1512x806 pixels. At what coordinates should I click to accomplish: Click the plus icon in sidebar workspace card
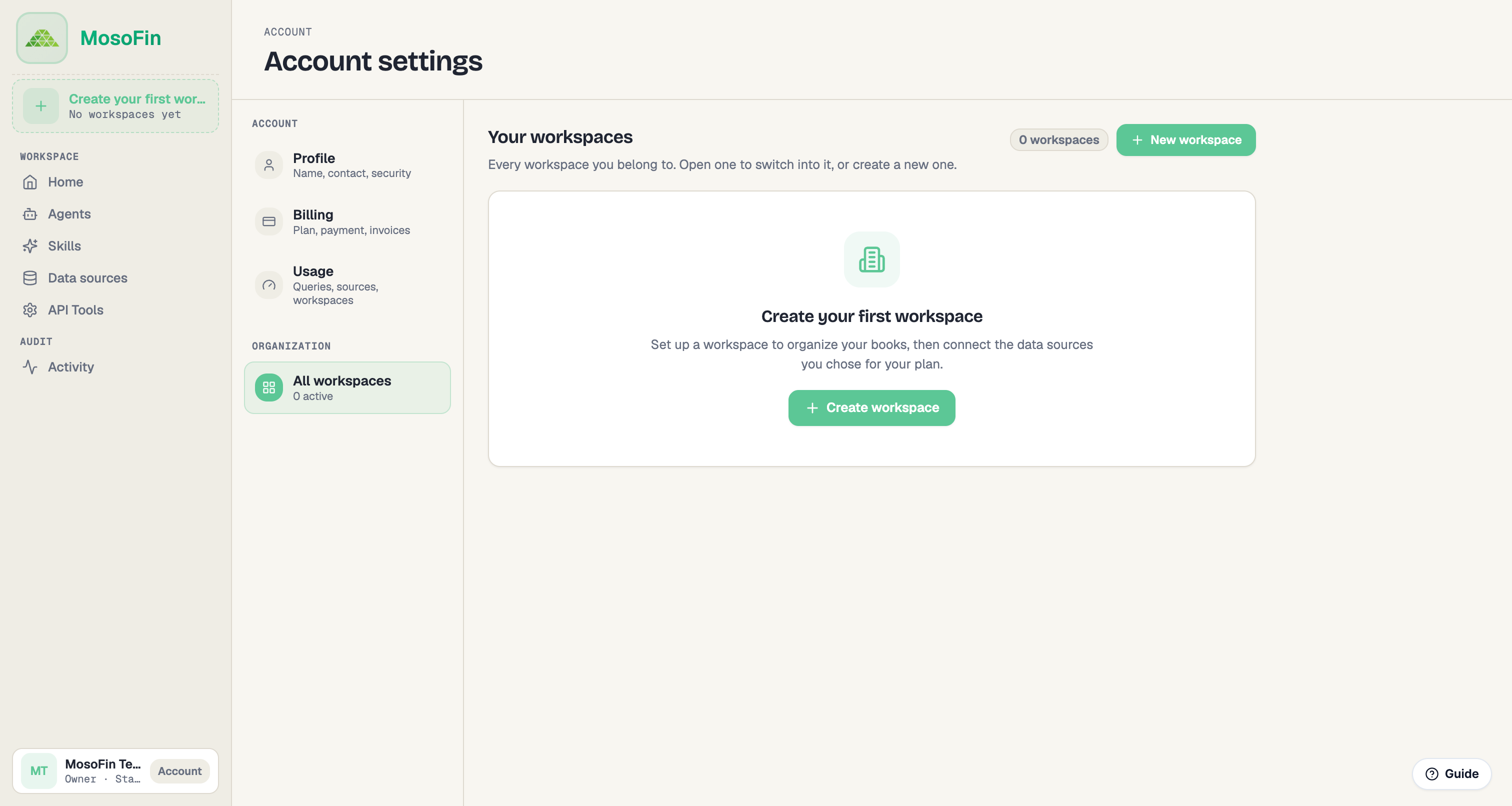(40, 106)
